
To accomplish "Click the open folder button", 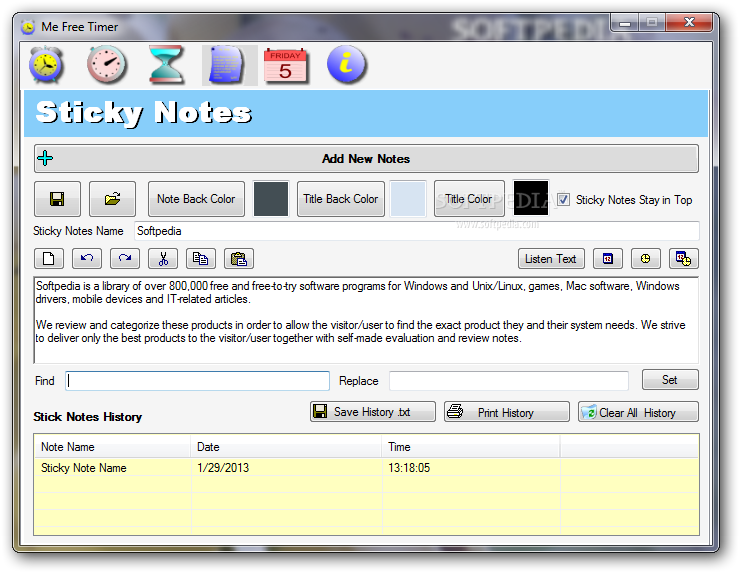I will 112,199.
